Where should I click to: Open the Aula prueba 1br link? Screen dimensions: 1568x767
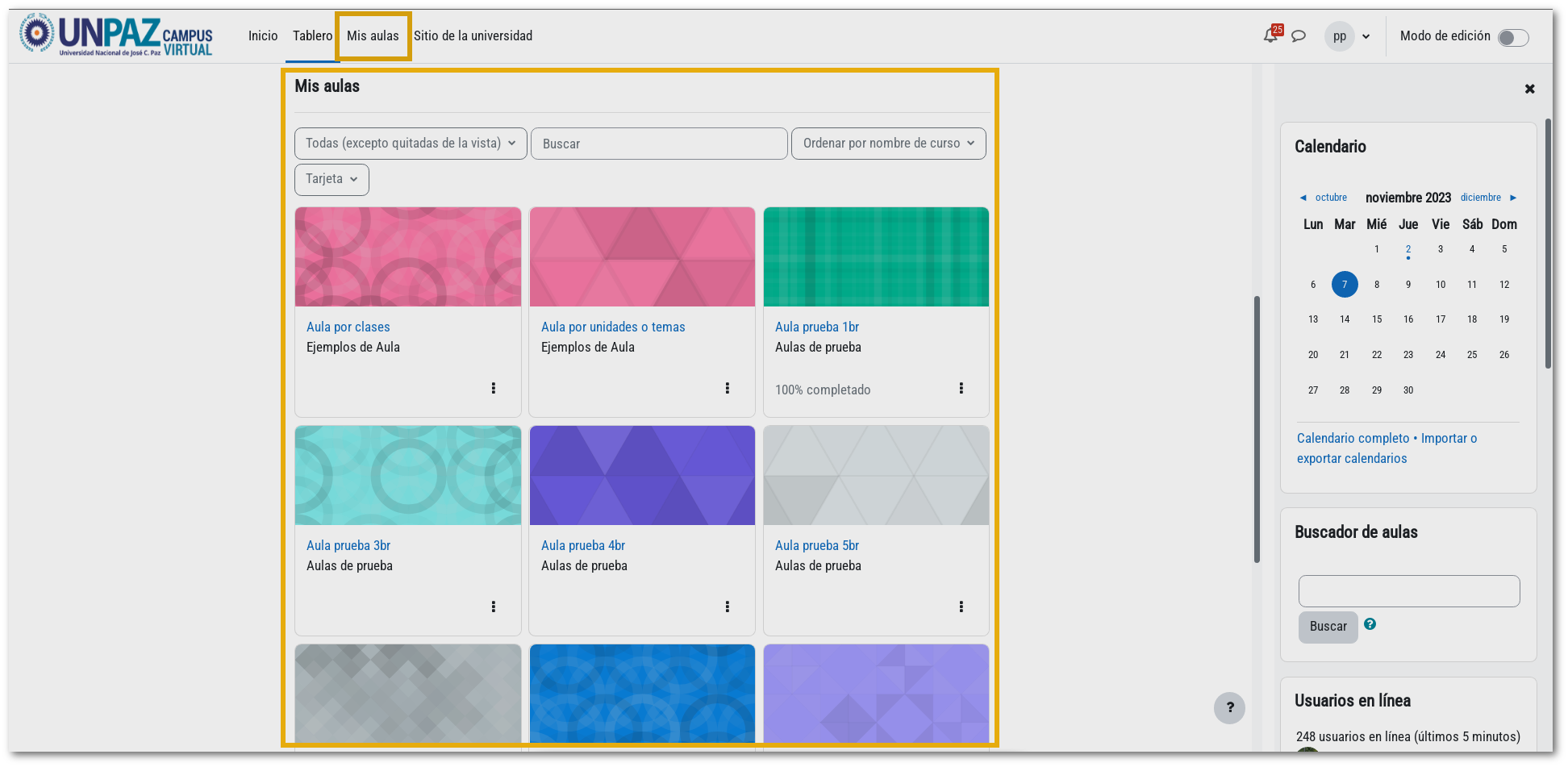[x=817, y=327]
